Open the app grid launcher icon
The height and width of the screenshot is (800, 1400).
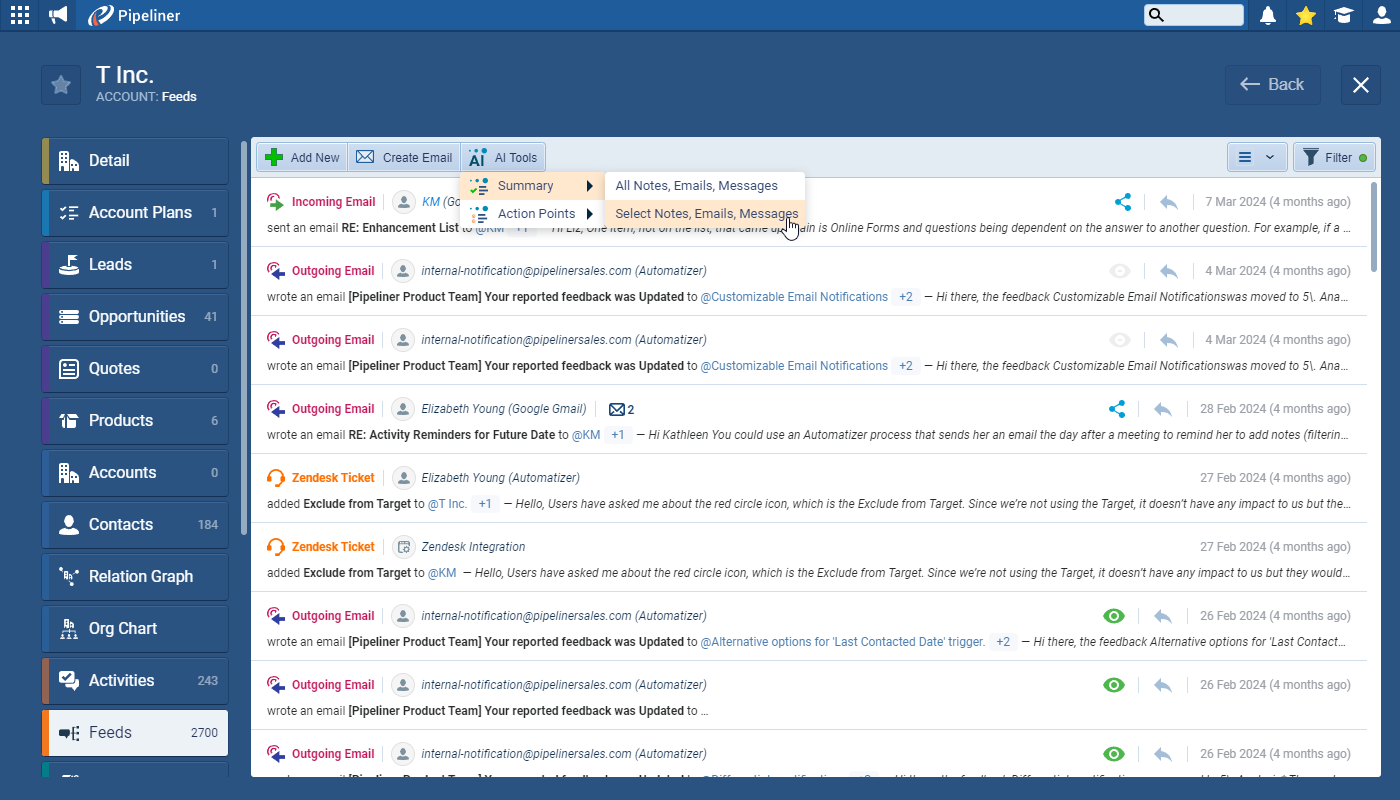point(19,15)
